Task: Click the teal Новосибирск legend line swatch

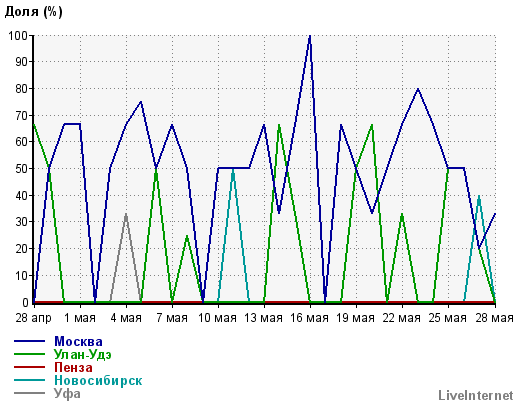Action: 29,380
